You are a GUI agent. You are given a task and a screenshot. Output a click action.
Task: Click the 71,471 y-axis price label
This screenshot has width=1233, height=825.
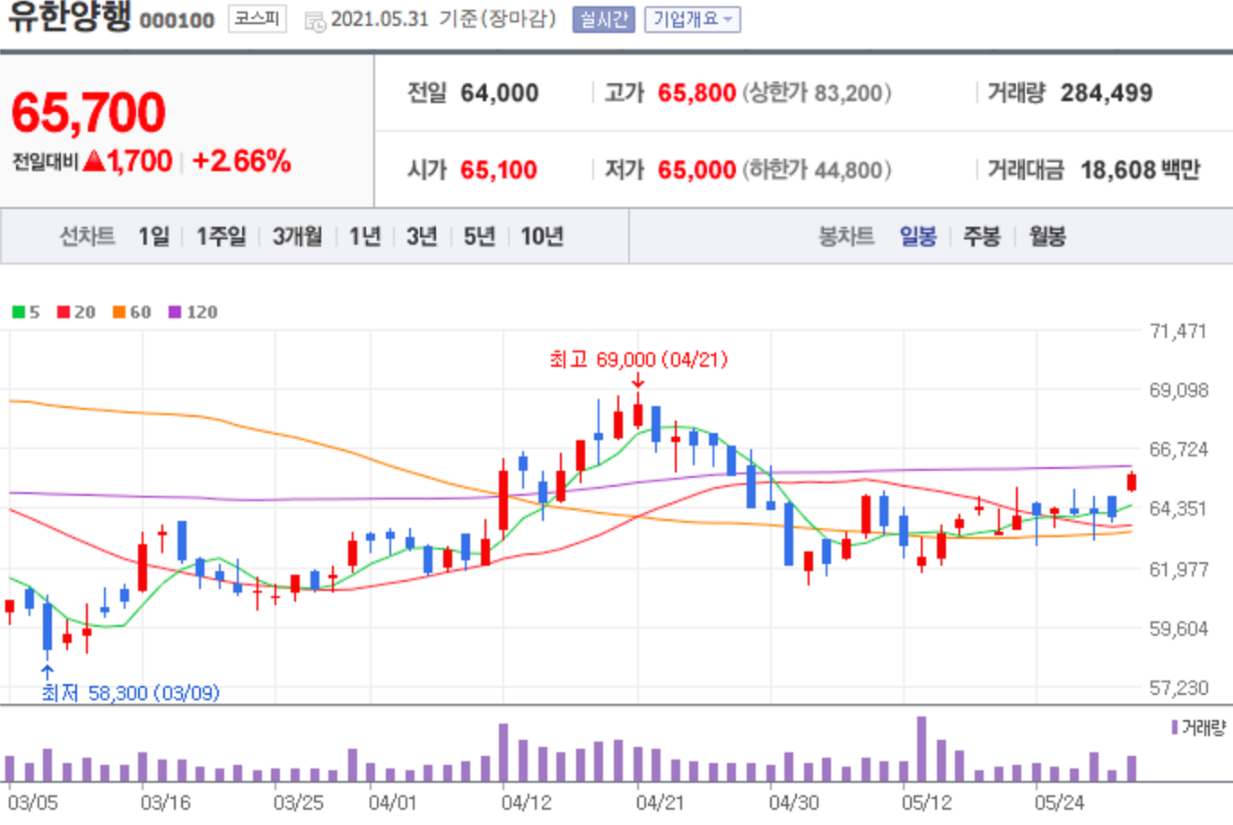pos(1179,331)
